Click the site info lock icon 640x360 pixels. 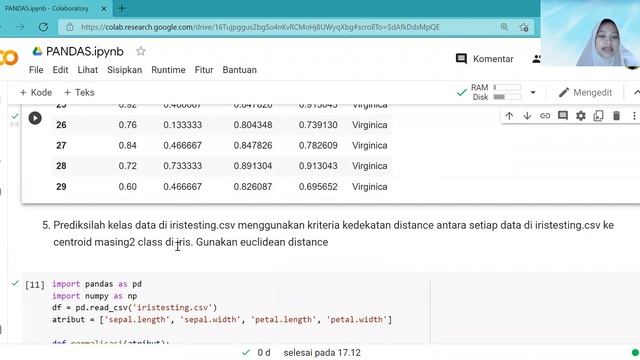coord(70,27)
